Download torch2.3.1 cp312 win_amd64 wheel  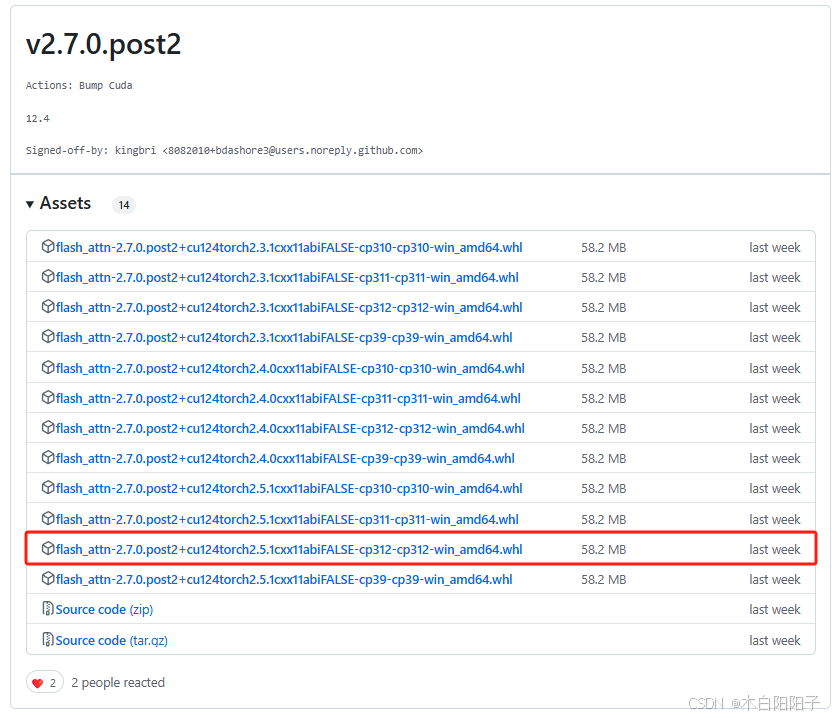[x=289, y=308]
